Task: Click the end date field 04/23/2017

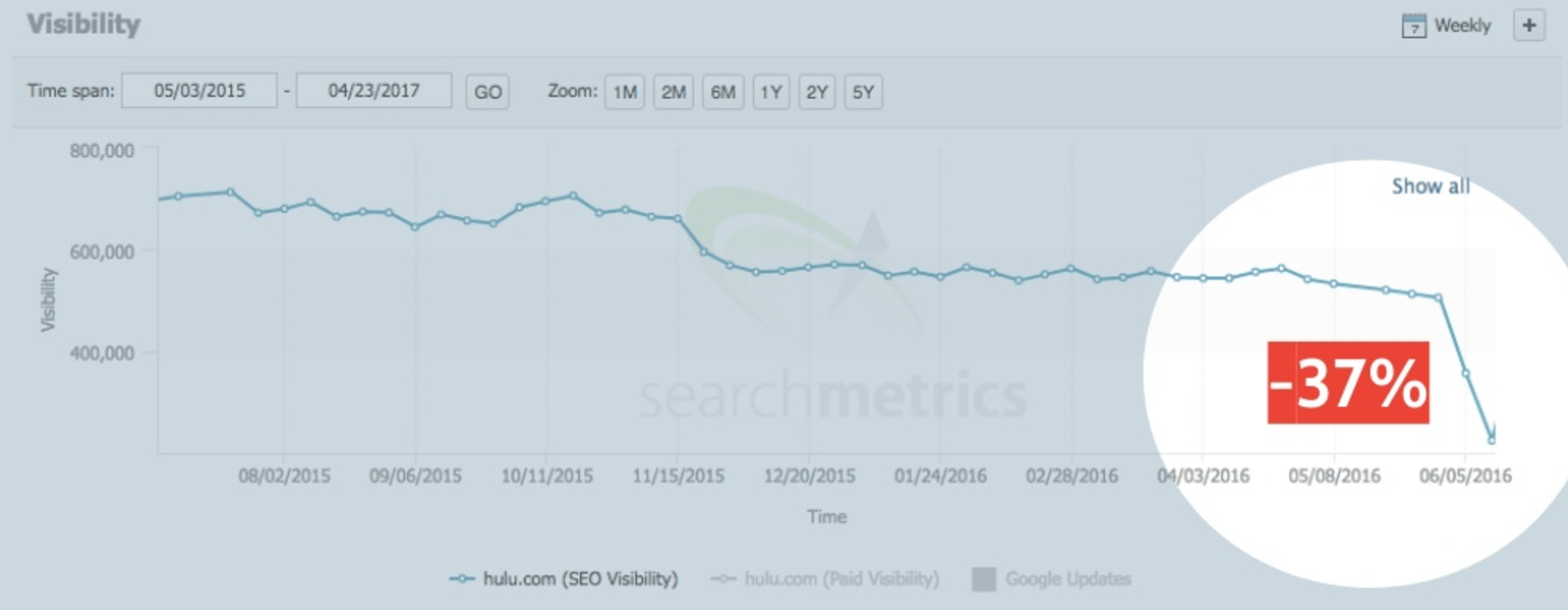Action: [374, 91]
